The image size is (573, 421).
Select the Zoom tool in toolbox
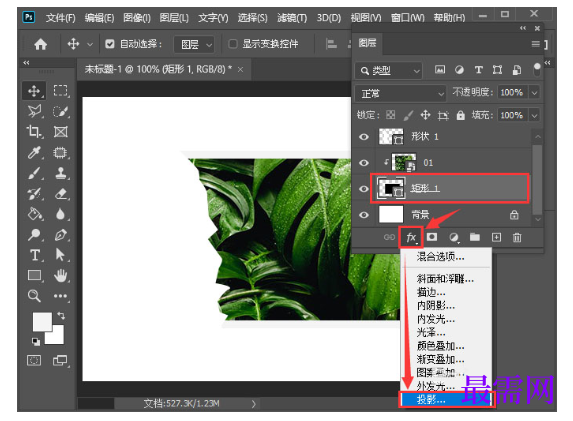(x=34, y=296)
